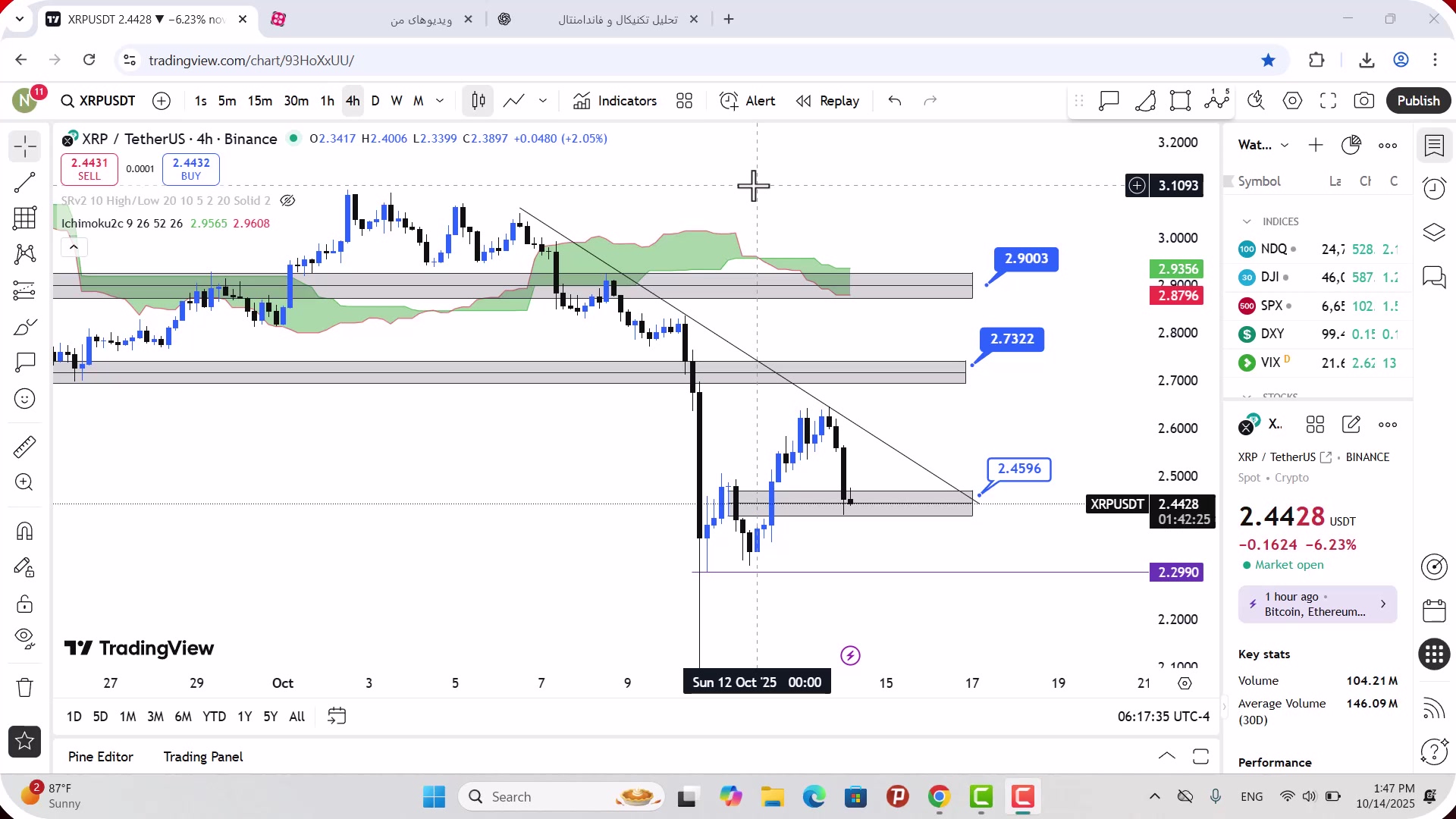Switch to 15m timeframe
Image resolution: width=1456 pixels, height=819 pixels.
pos(259,101)
